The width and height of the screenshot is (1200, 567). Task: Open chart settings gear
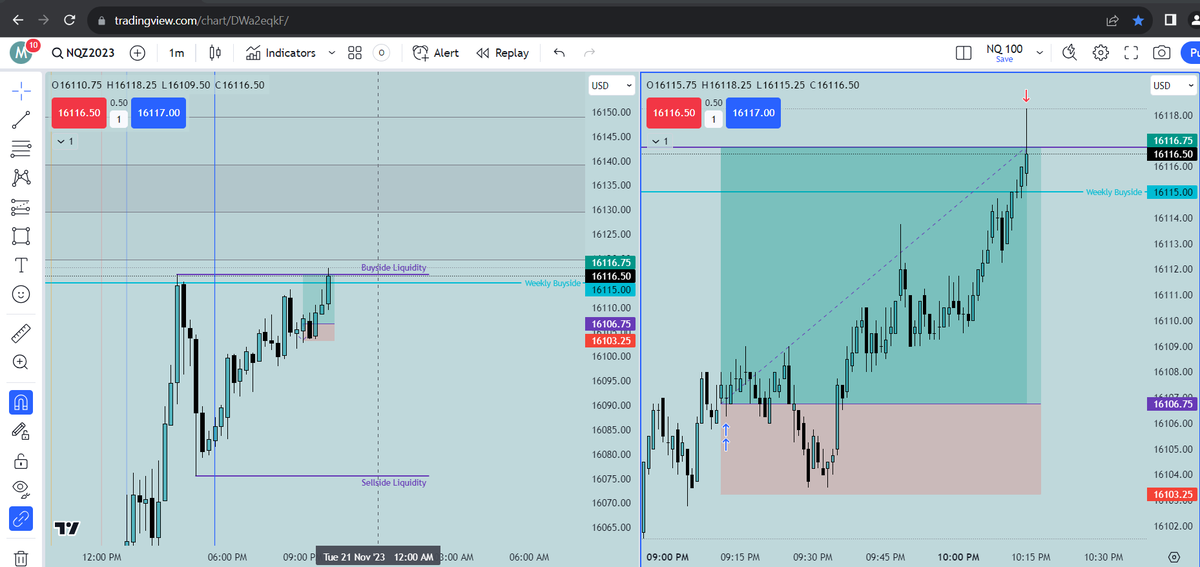point(1100,53)
